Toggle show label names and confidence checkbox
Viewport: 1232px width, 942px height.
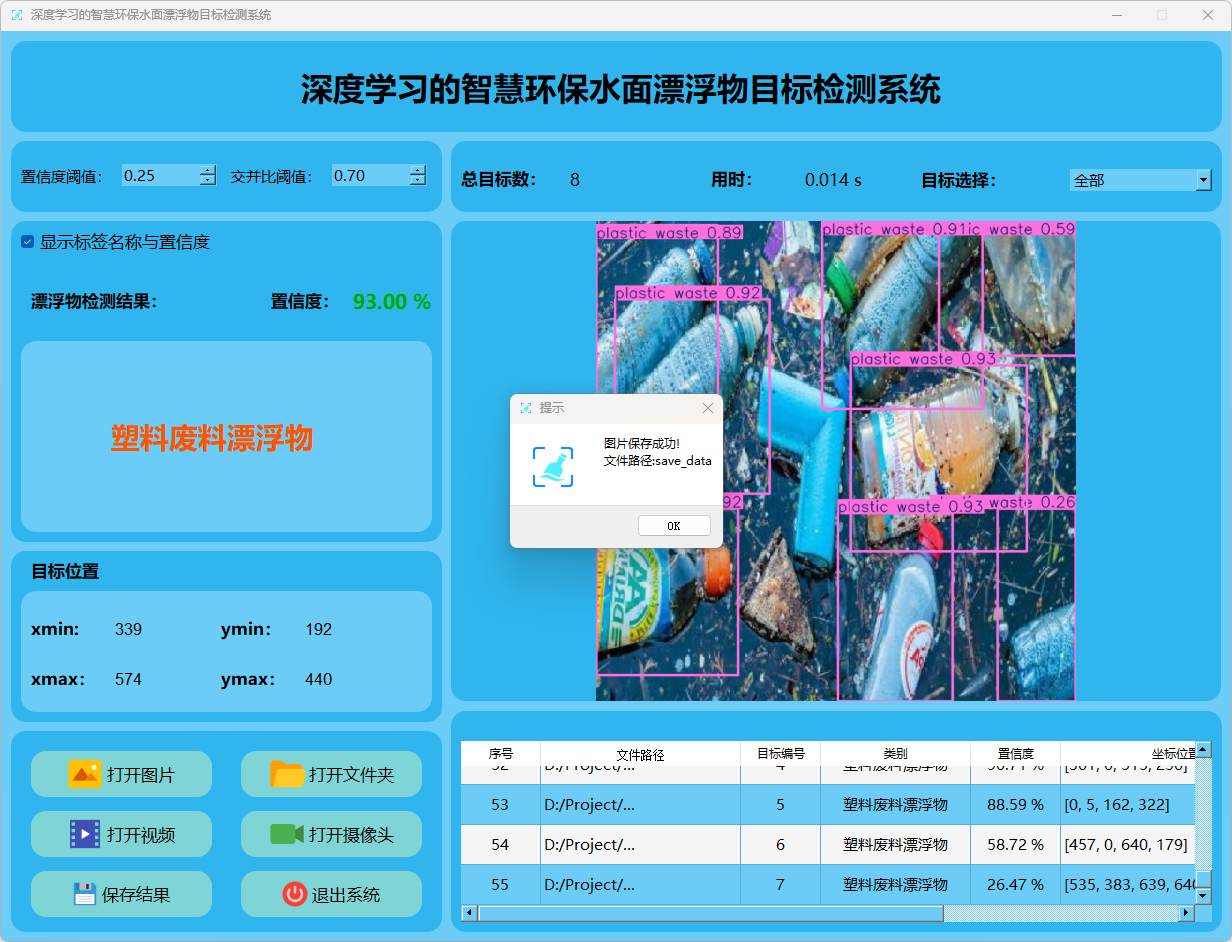[x=28, y=242]
